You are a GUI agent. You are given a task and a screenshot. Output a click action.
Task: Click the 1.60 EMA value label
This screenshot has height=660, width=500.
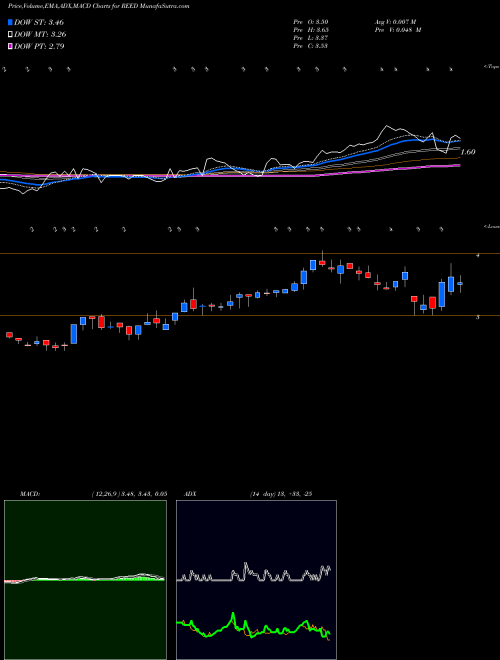pyautogui.click(x=468, y=152)
